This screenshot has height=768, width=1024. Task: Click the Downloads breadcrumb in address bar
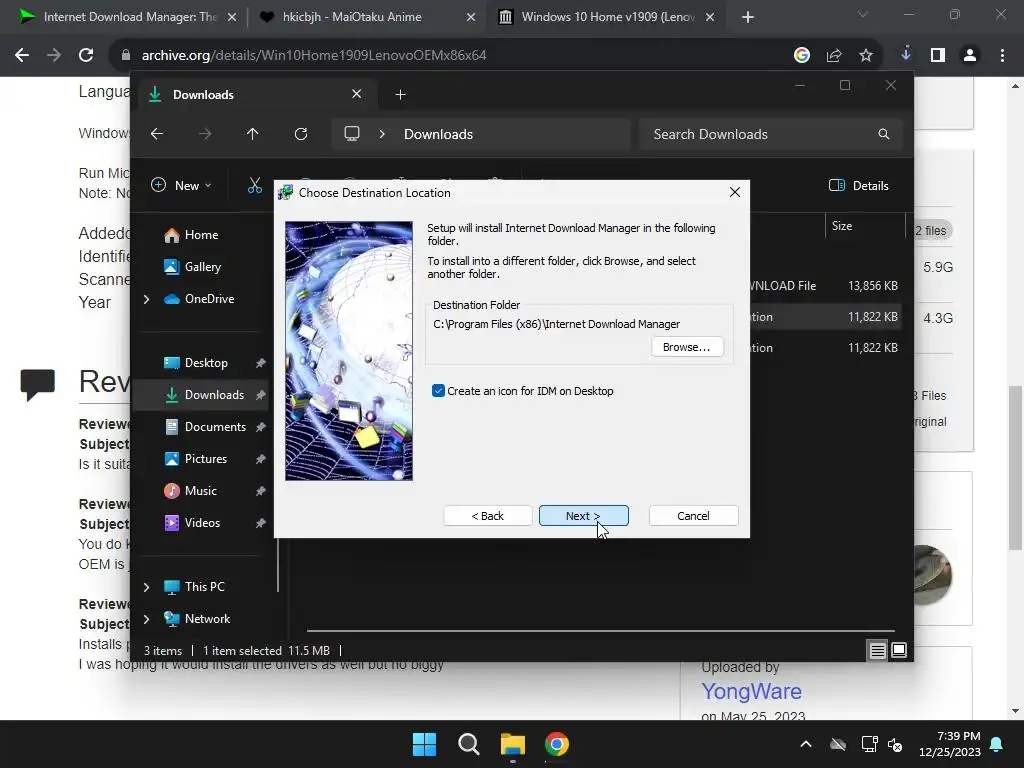coord(438,134)
